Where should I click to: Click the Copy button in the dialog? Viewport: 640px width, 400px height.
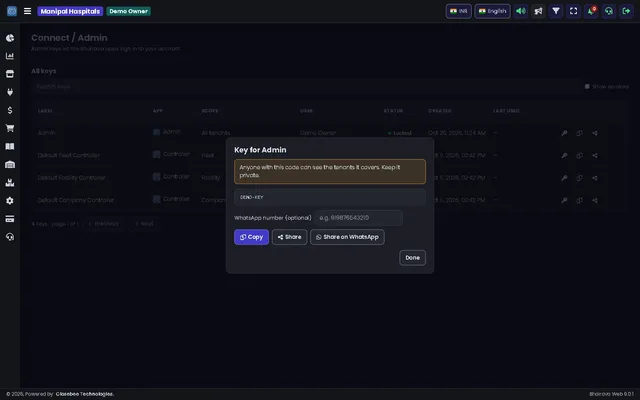251,237
